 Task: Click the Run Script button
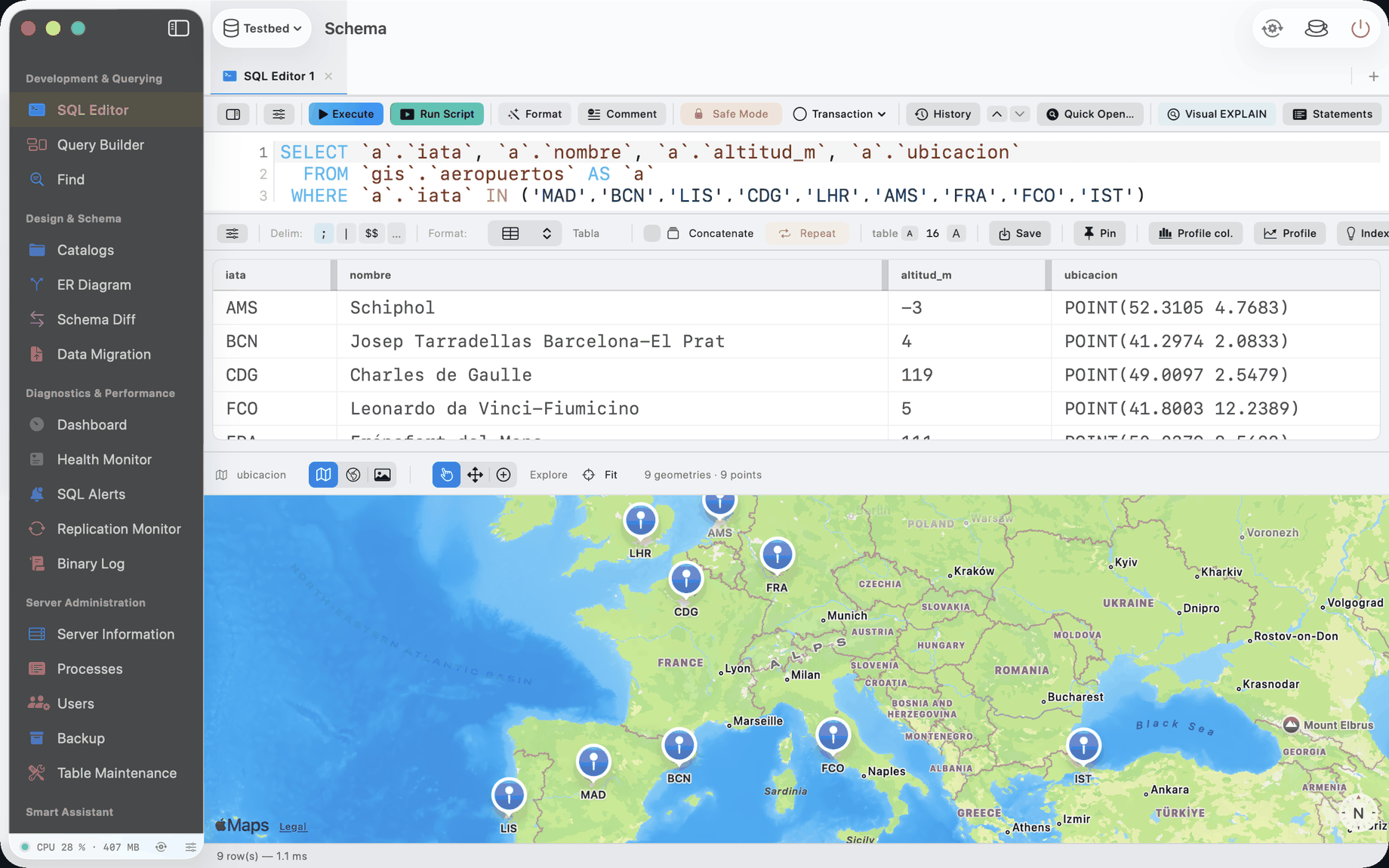coord(437,114)
